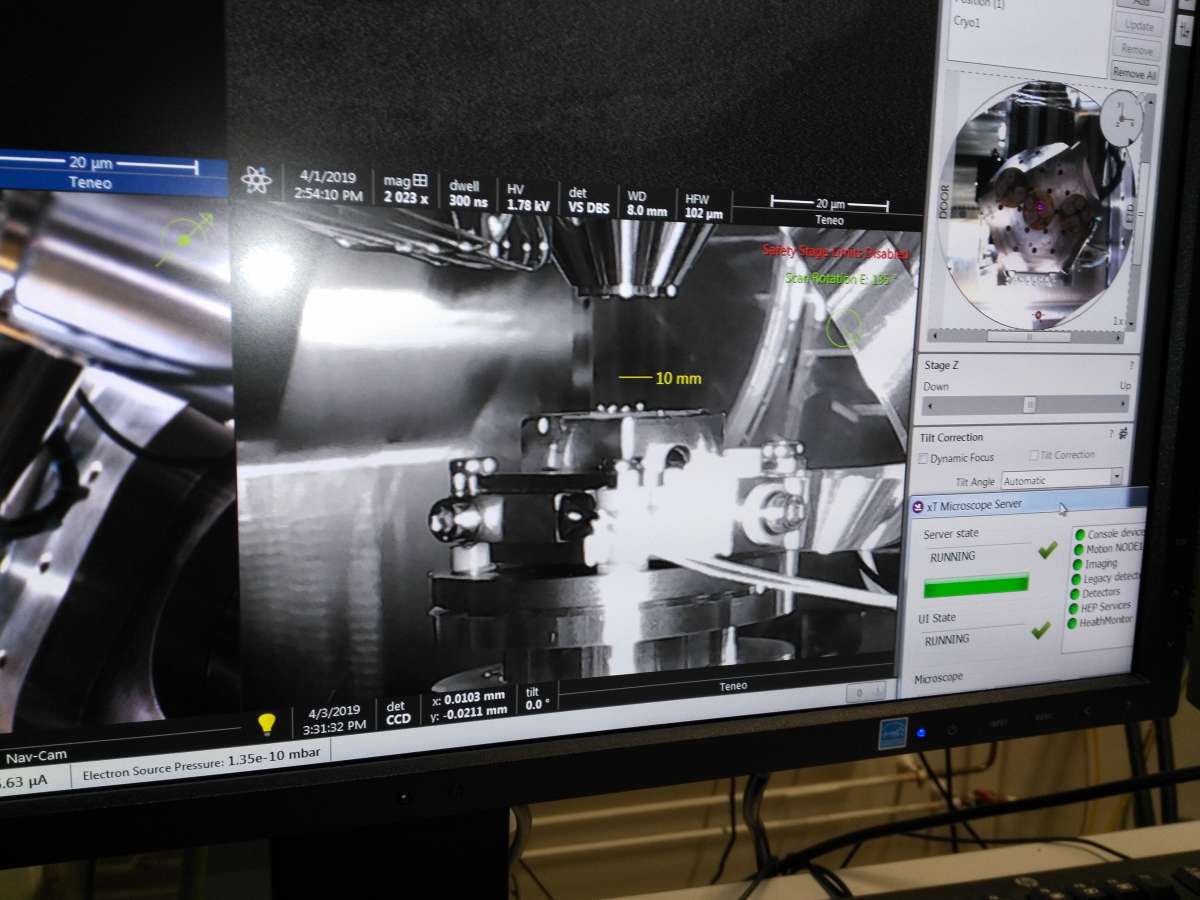This screenshot has height=900, width=1200.
Task: Click the green Imaging status indicator
Action: (1078, 564)
